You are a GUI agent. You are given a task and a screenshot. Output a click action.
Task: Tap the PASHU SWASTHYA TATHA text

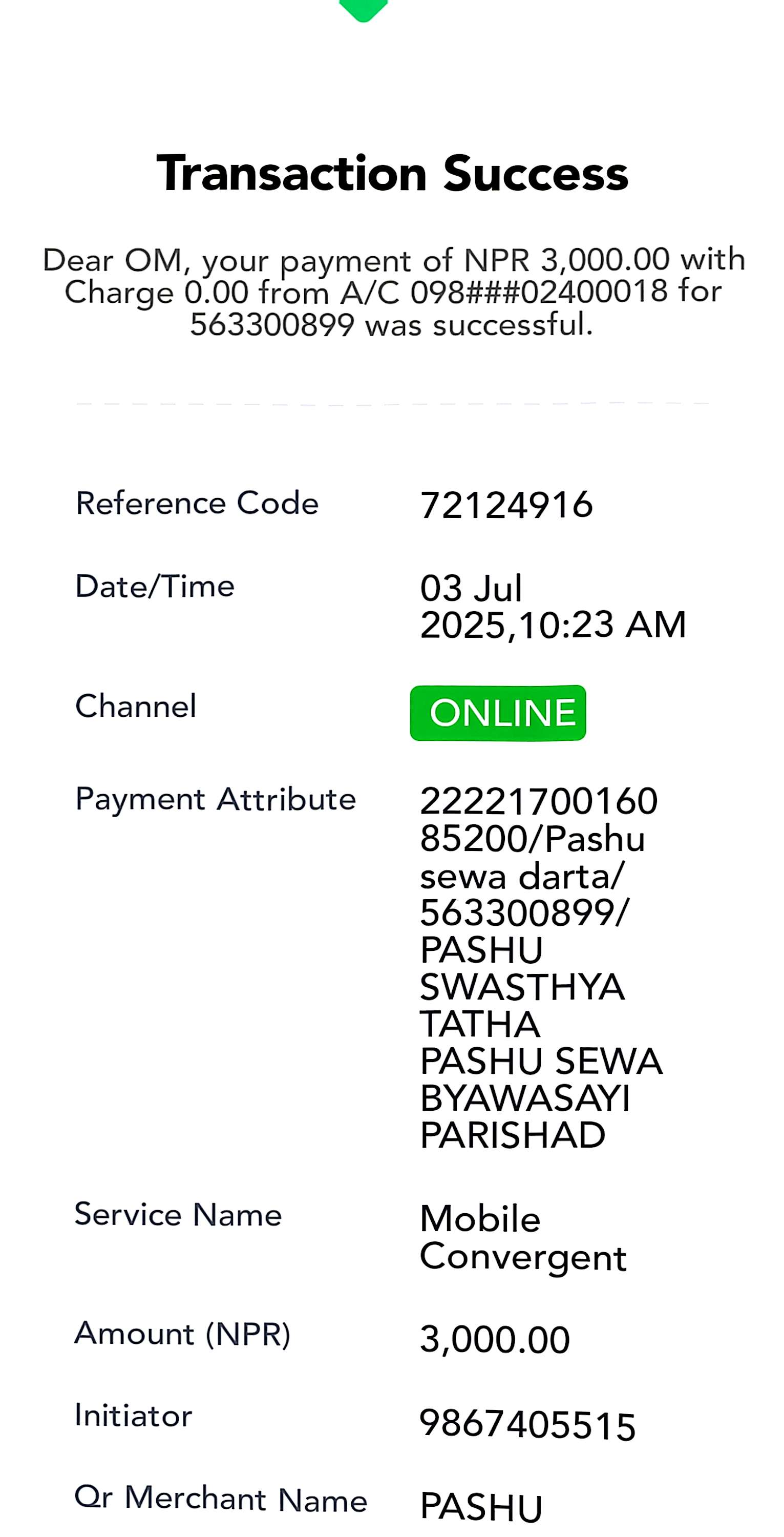click(x=522, y=987)
